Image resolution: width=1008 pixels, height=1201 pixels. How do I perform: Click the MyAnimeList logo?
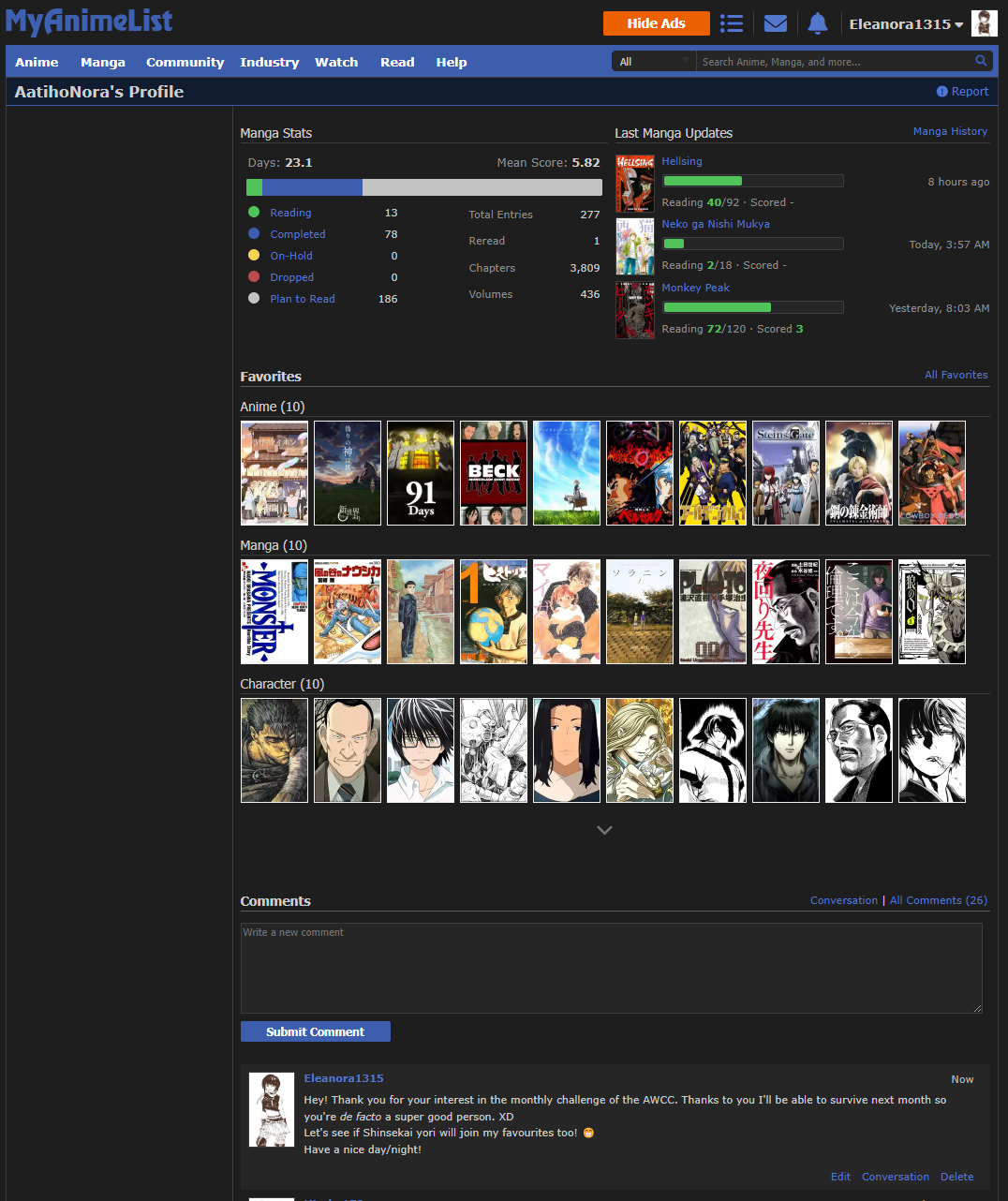89,21
